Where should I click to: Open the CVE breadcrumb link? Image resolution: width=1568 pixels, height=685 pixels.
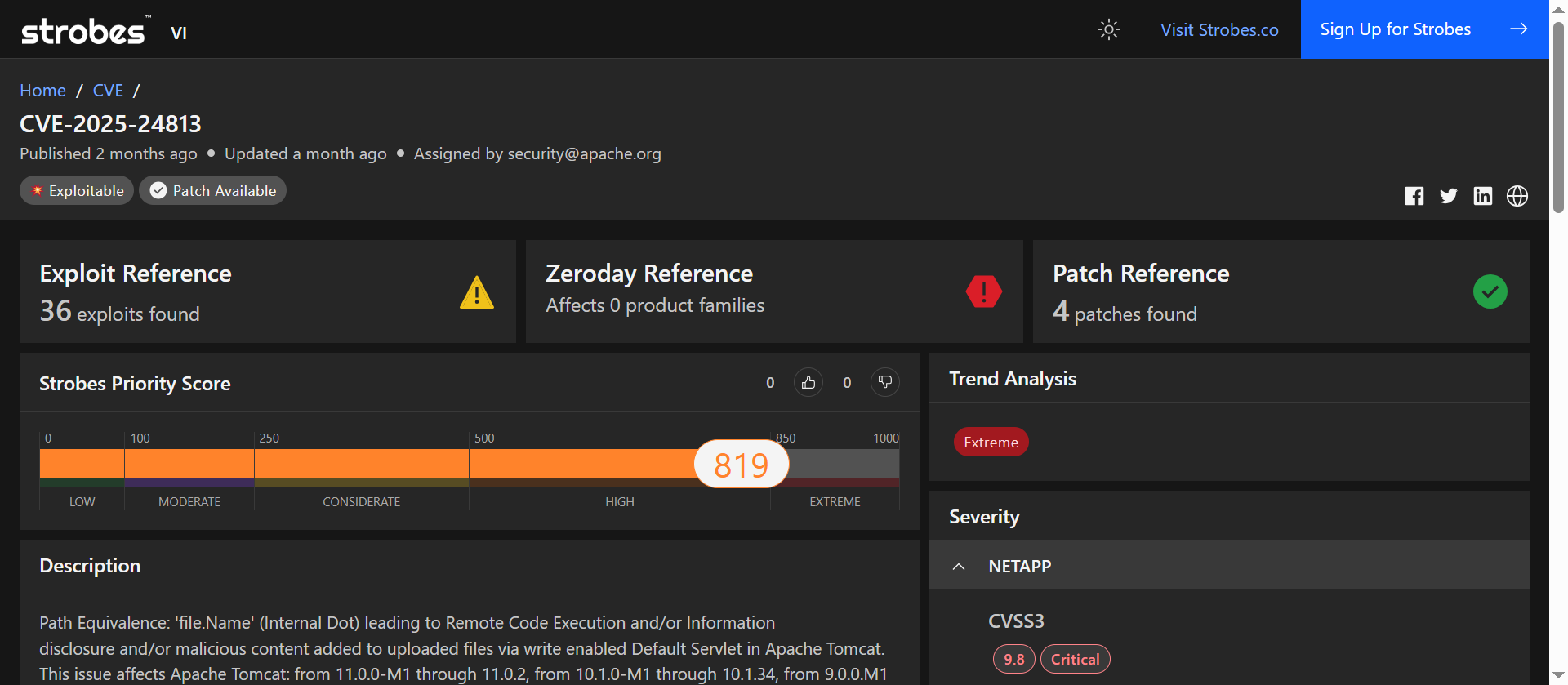(x=108, y=90)
